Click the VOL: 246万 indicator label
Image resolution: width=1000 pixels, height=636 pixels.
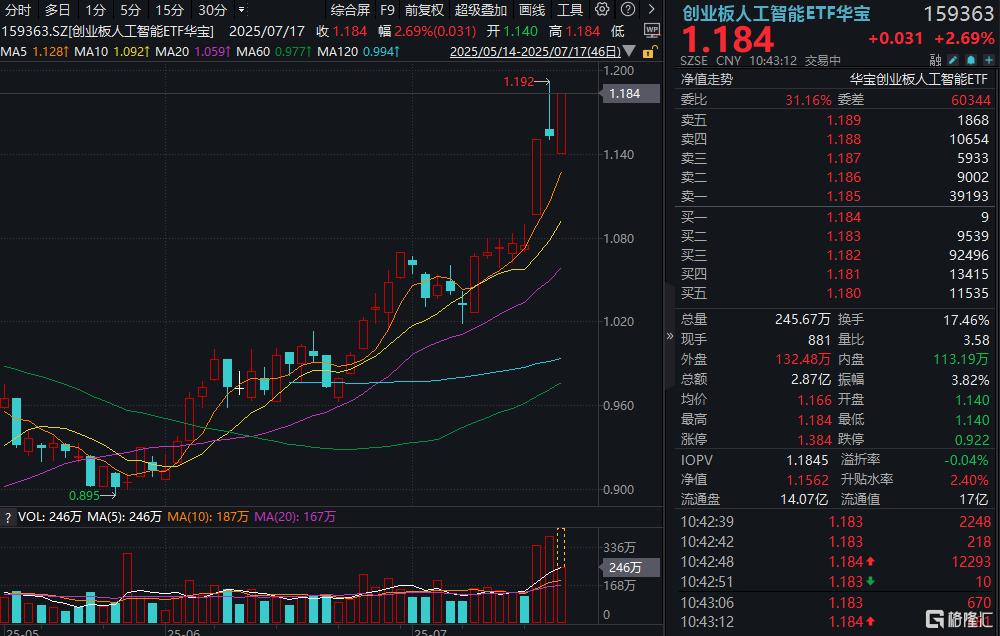point(50,517)
